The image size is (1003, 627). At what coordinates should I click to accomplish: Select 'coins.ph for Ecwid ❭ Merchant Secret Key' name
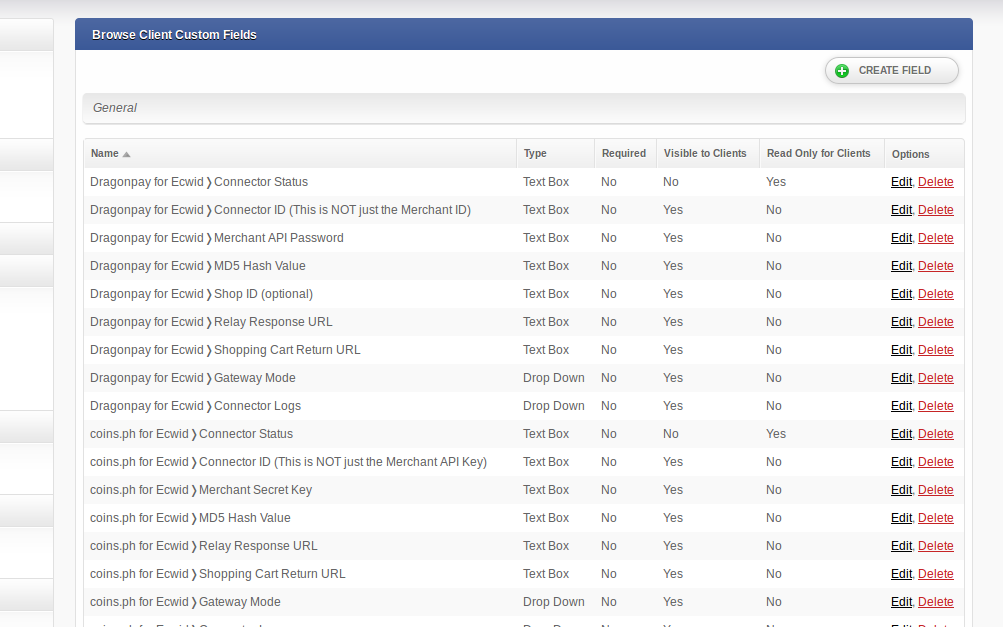201,490
